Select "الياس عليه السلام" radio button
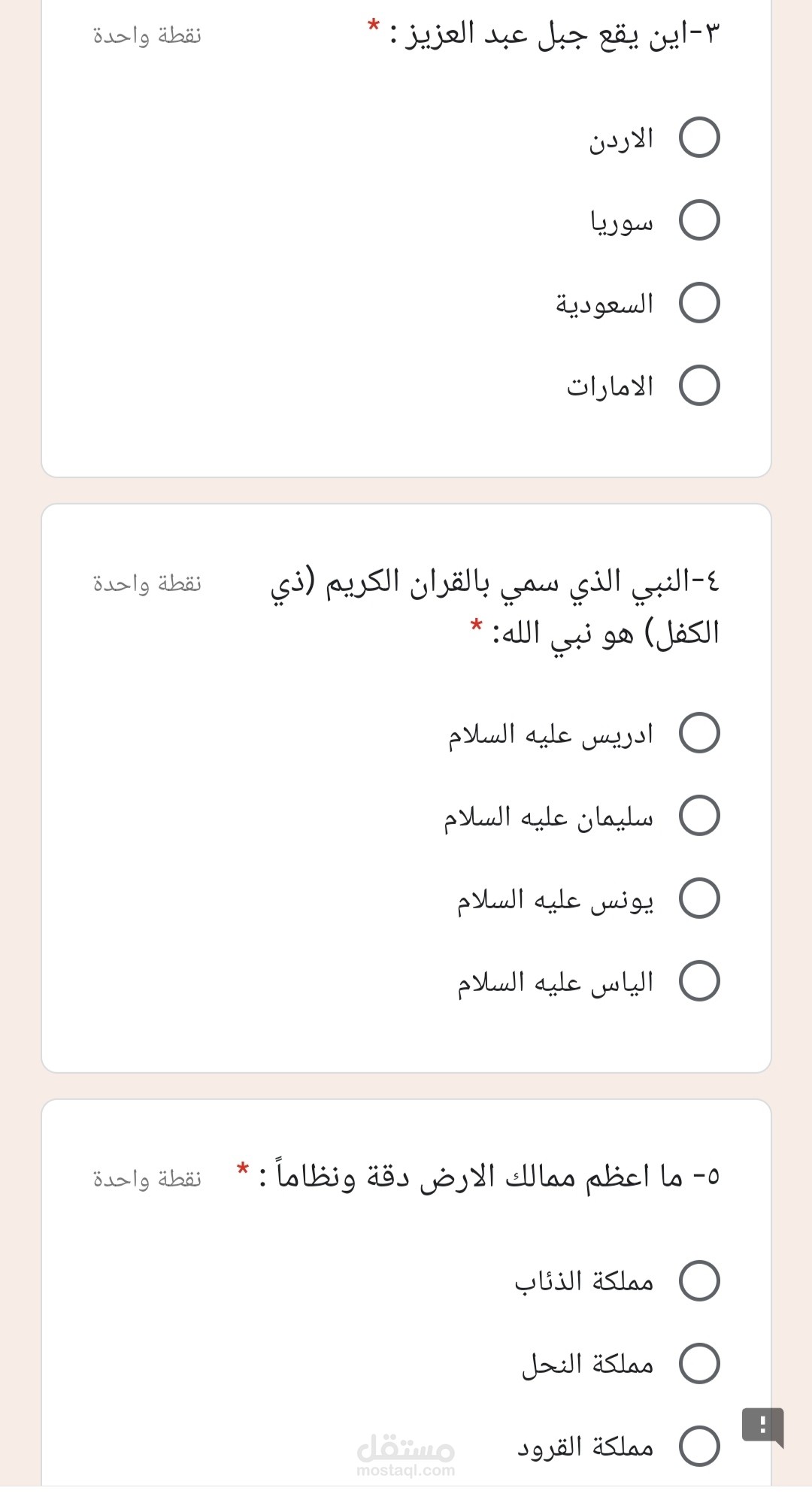Screen dimensions: 812x1509 [699, 981]
